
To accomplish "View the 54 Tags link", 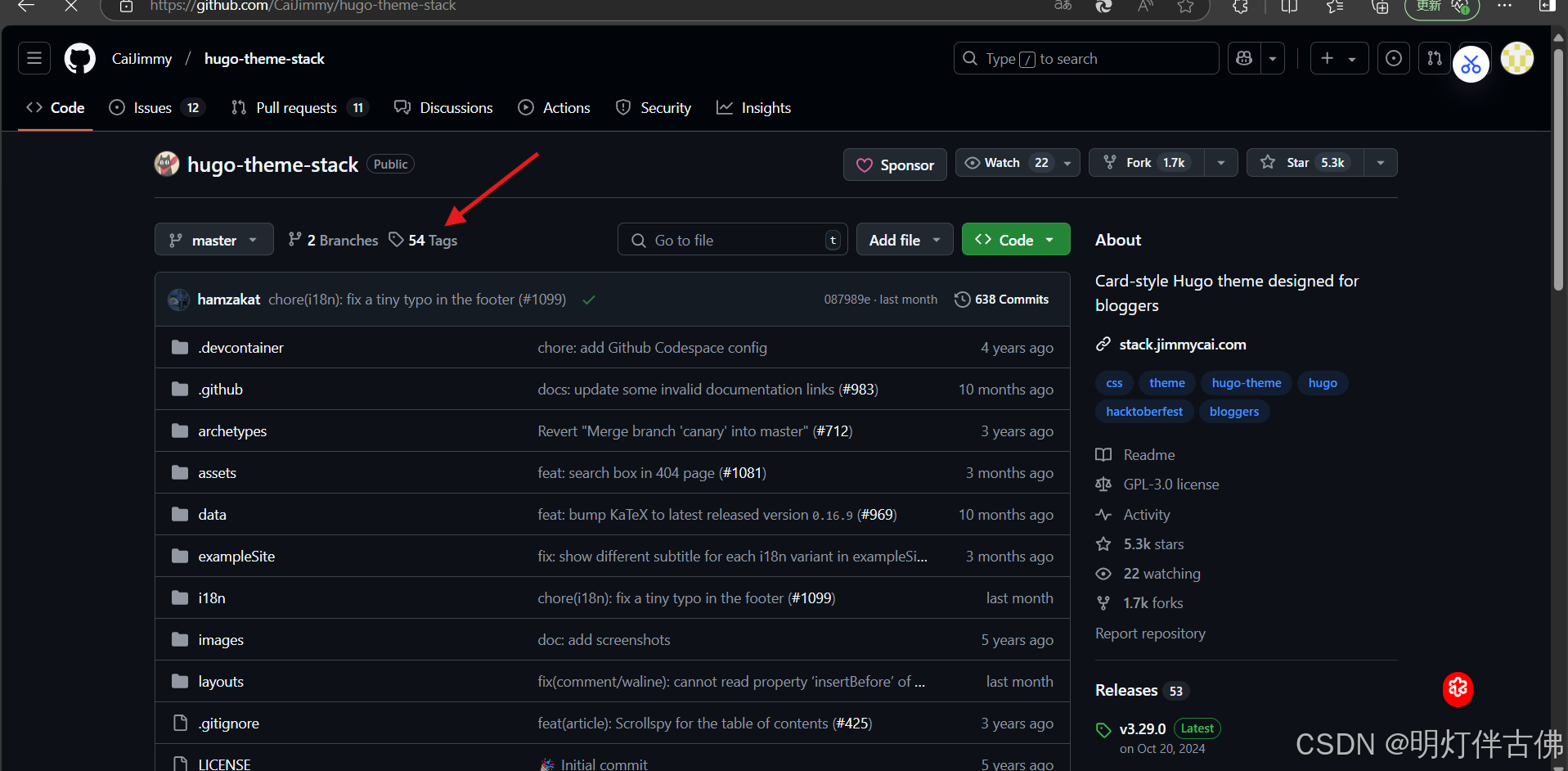I will click(x=423, y=240).
